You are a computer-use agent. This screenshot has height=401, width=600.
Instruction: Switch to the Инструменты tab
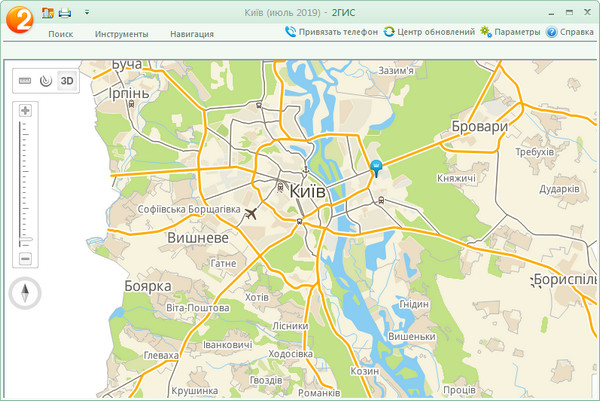pyautogui.click(x=122, y=34)
